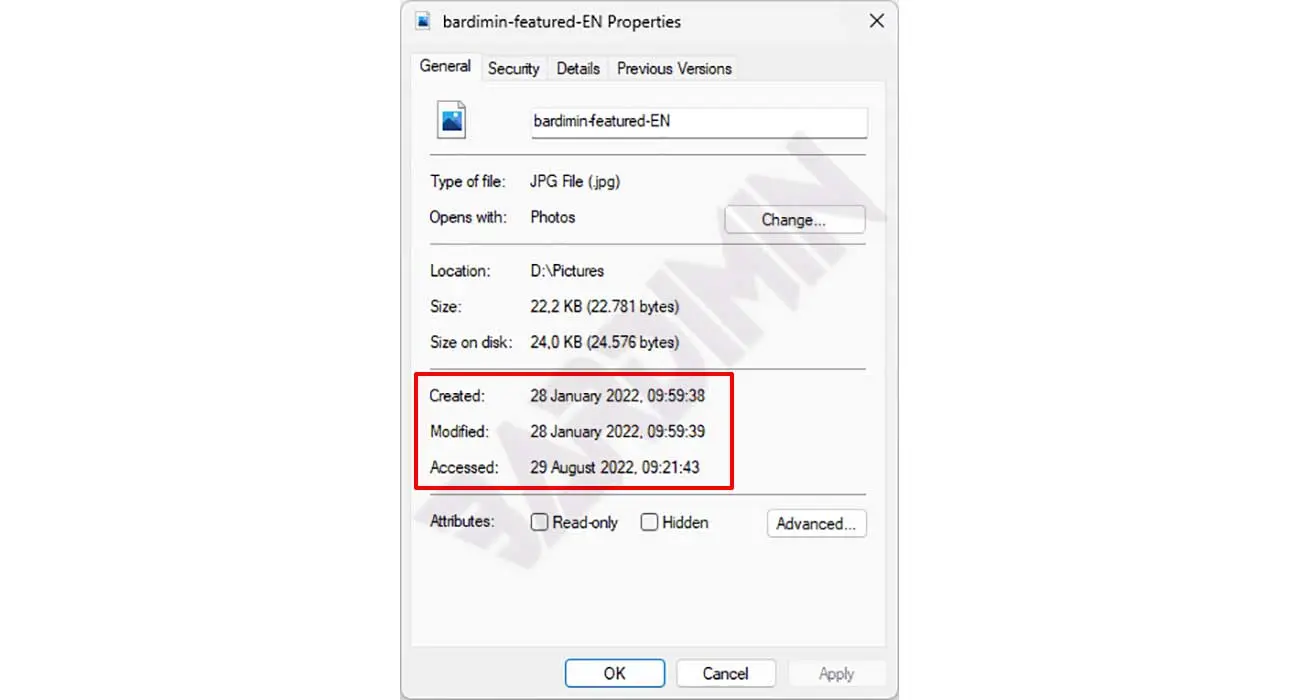Click the Cancel button
Image resolution: width=1300 pixels, height=700 pixels.
click(726, 673)
